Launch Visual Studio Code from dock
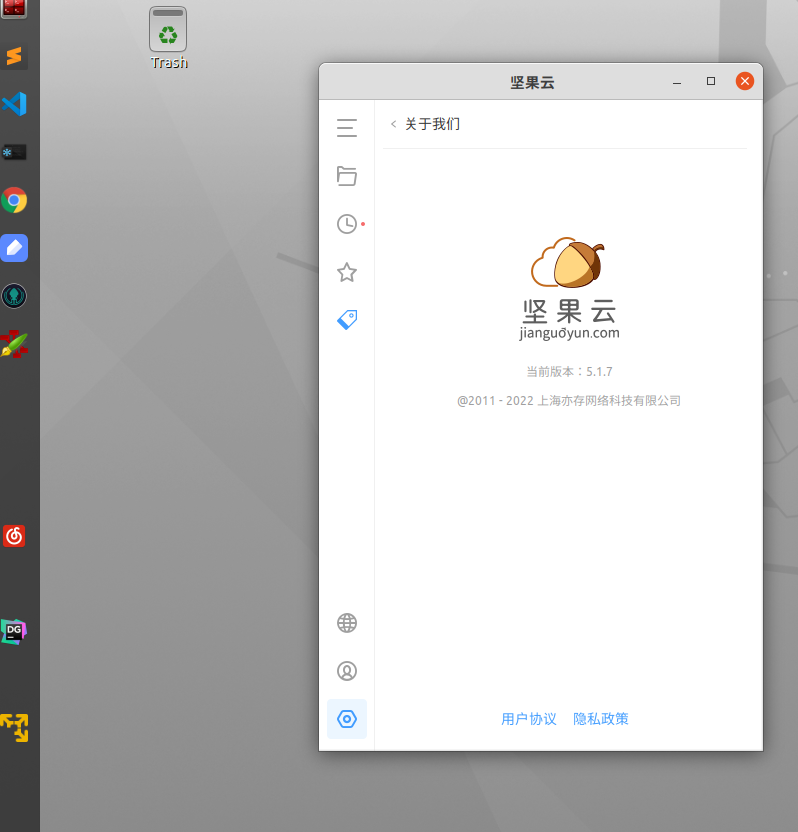 click(14, 104)
